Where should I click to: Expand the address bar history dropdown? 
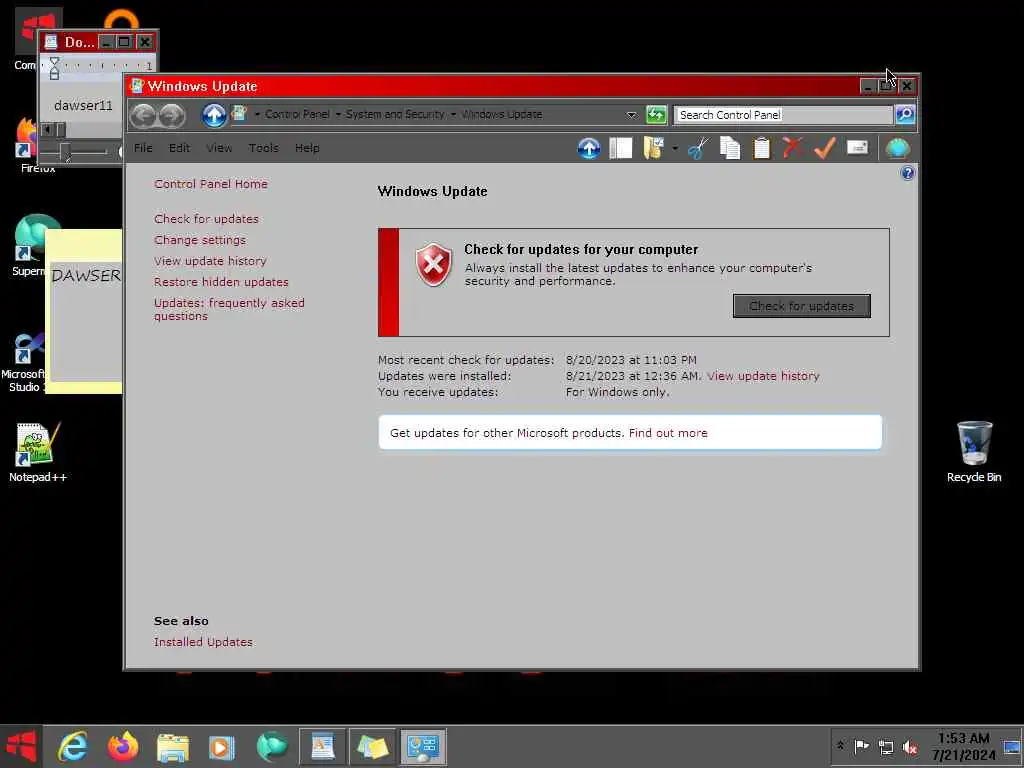(631, 115)
